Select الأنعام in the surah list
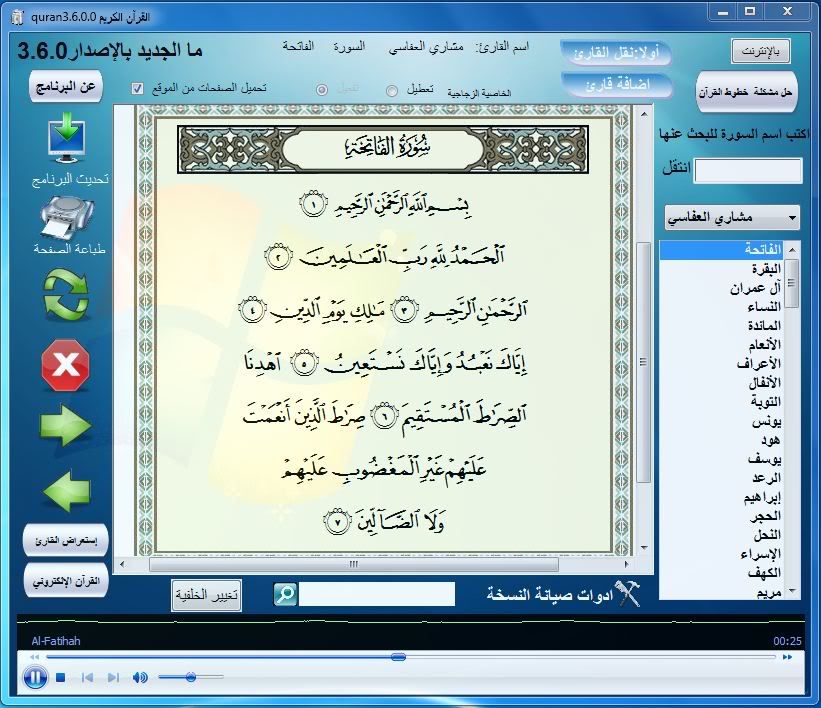The image size is (821, 708). [x=721, y=345]
